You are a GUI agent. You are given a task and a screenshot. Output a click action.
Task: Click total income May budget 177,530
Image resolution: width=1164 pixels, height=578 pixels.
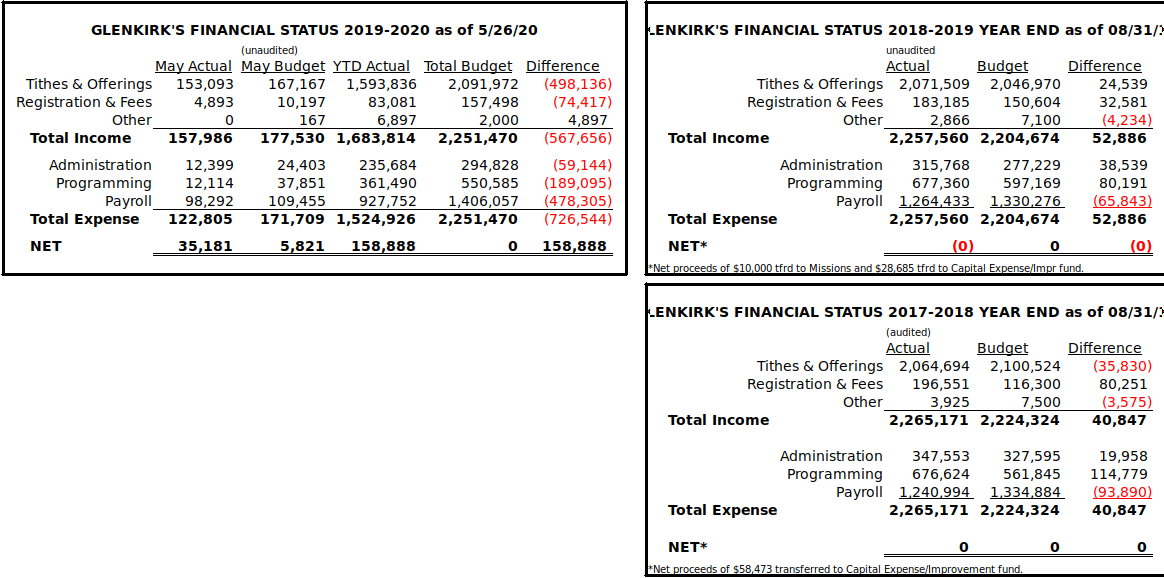[x=292, y=138]
